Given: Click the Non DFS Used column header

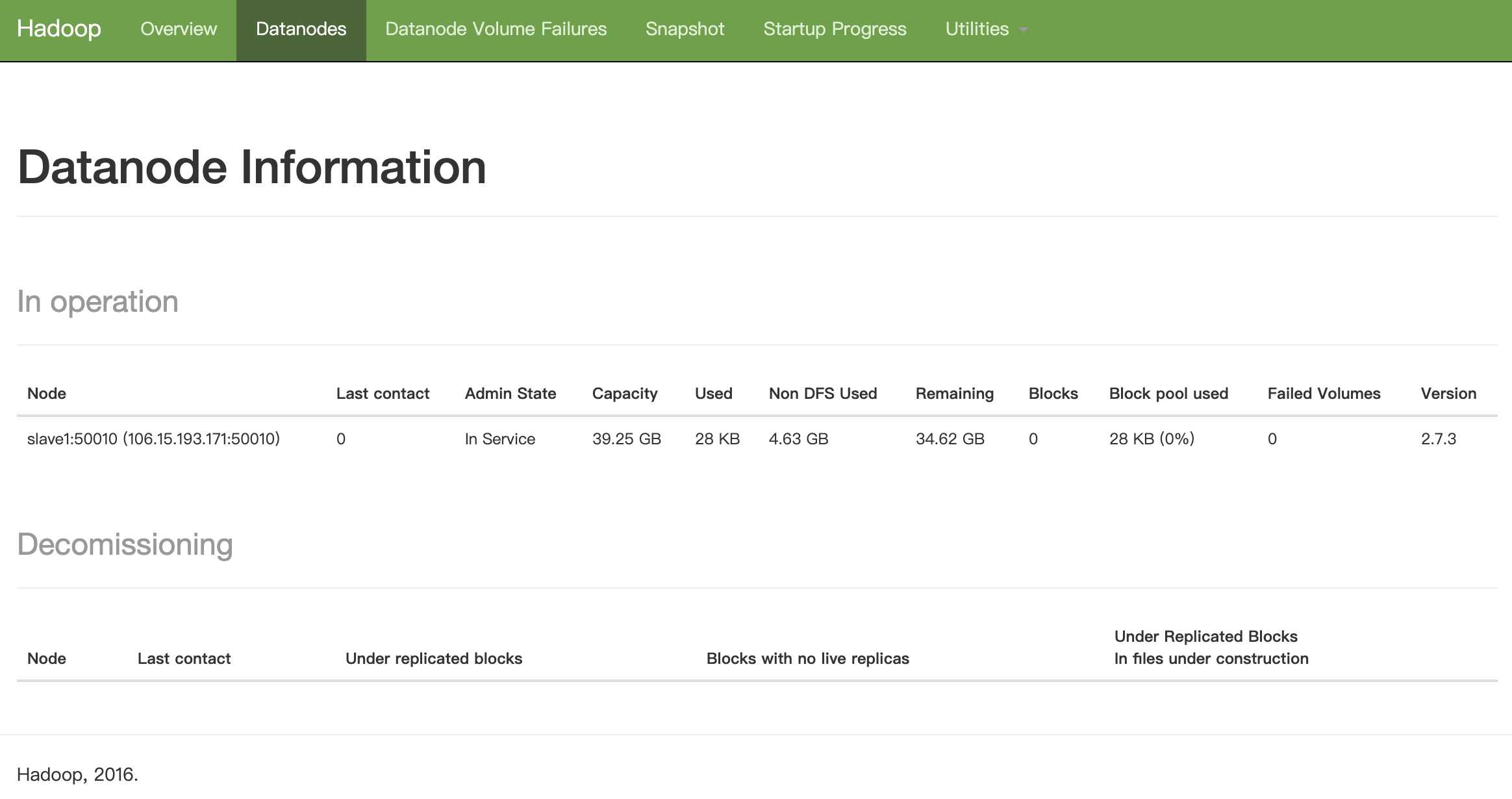Looking at the screenshot, I should tap(823, 394).
